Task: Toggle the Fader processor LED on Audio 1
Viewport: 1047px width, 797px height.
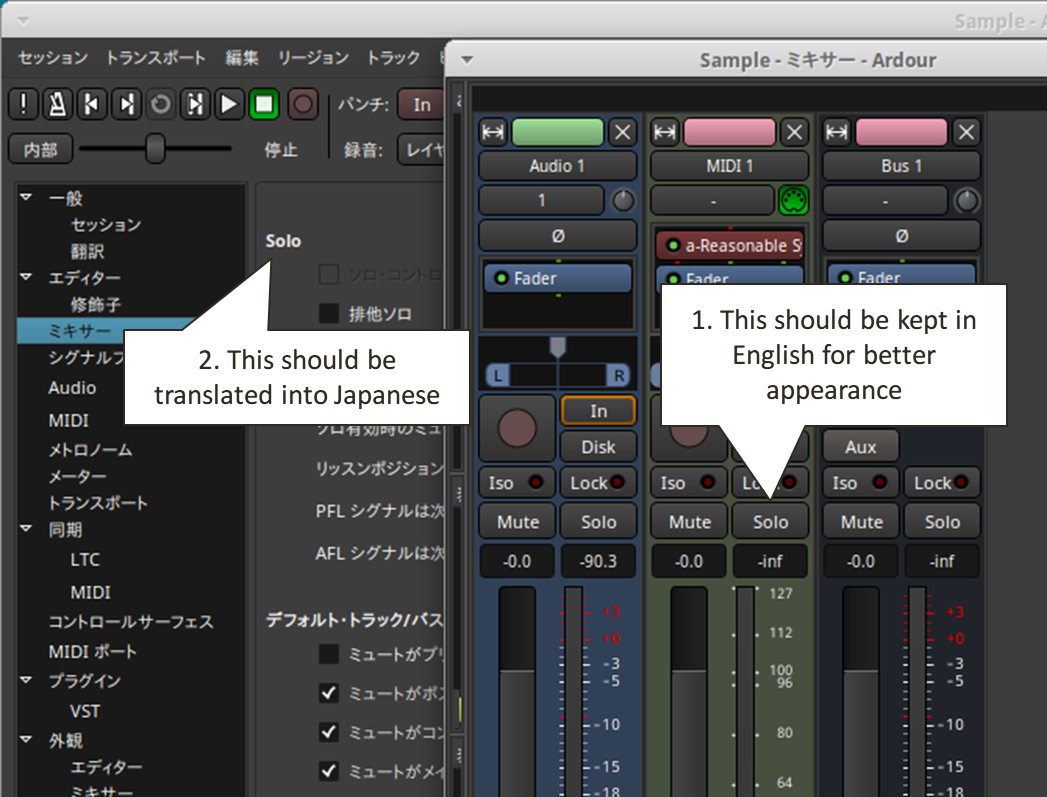Action: coord(501,278)
